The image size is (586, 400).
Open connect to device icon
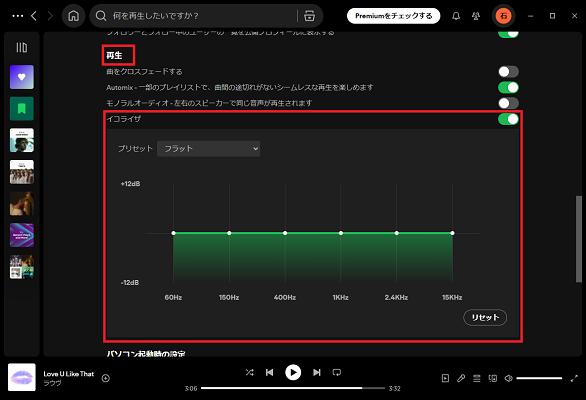(493, 378)
